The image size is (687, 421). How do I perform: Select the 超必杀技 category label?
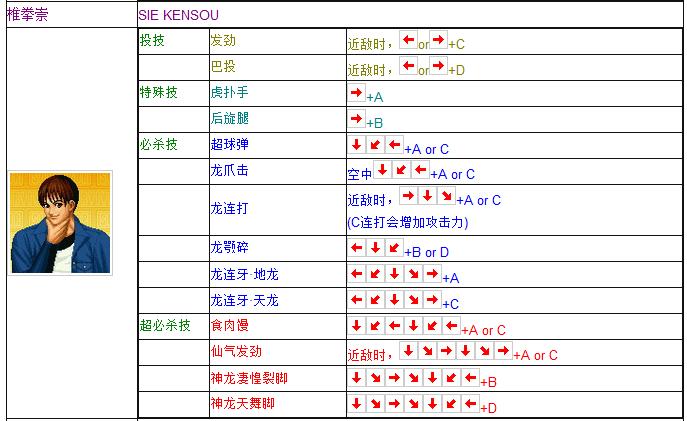pos(165,325)
